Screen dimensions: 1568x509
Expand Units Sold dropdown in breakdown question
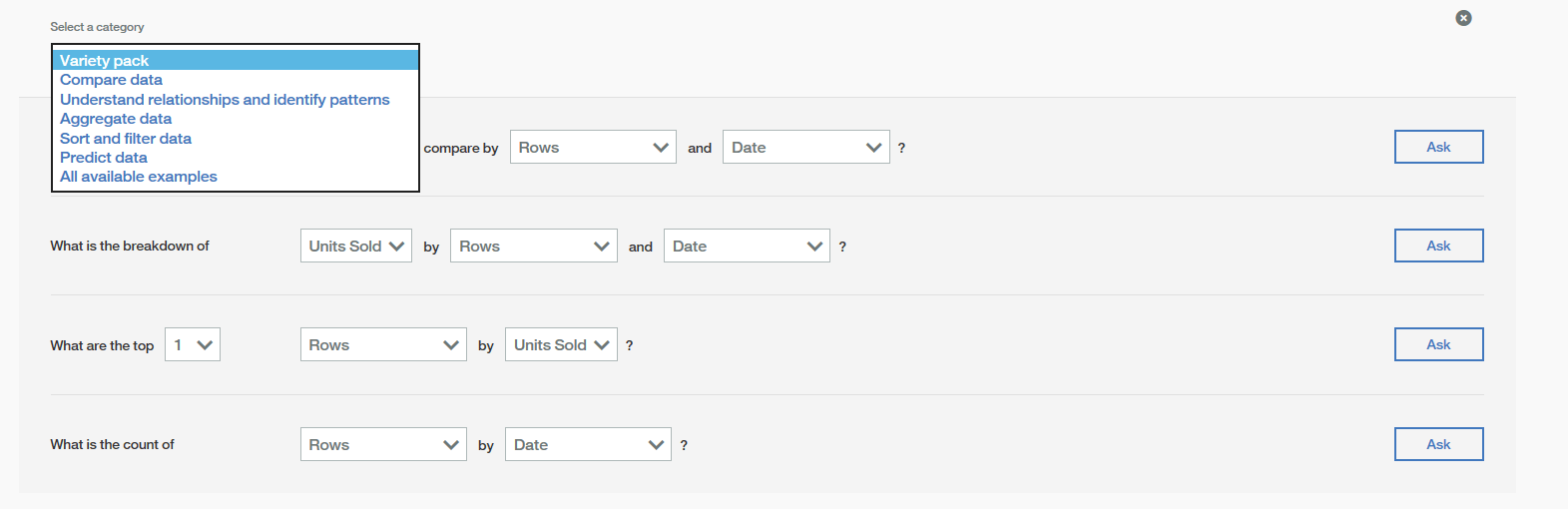pos(355,246)
